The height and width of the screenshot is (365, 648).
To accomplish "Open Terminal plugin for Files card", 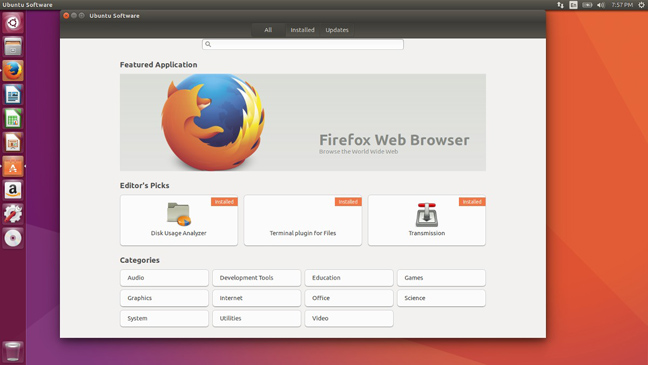I will pos(303,220).
